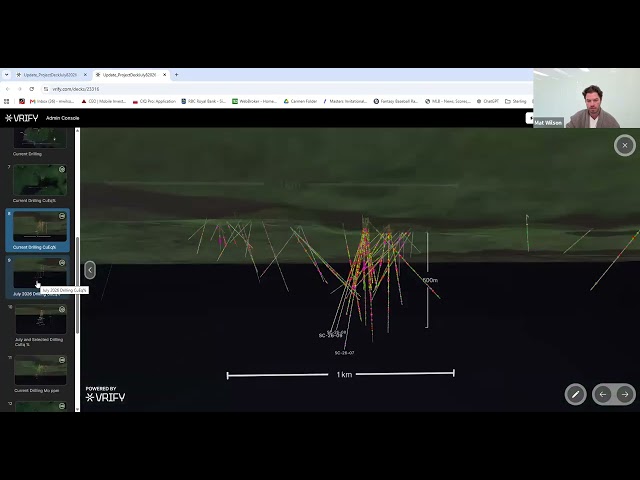Open CEO Mobile Invest bookmark

click(104, 101)
